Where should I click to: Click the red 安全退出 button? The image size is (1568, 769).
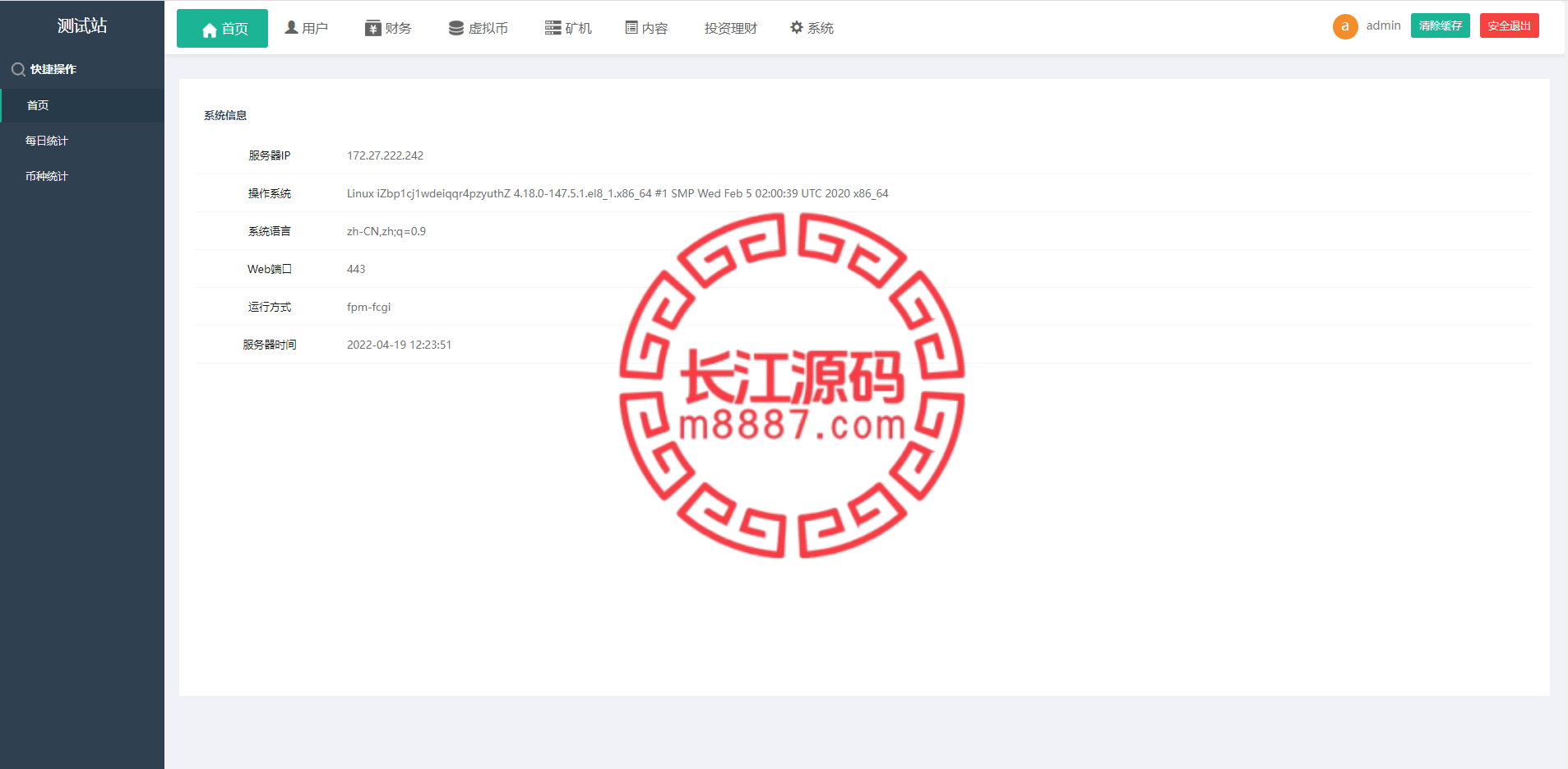tap(1510, 25)
